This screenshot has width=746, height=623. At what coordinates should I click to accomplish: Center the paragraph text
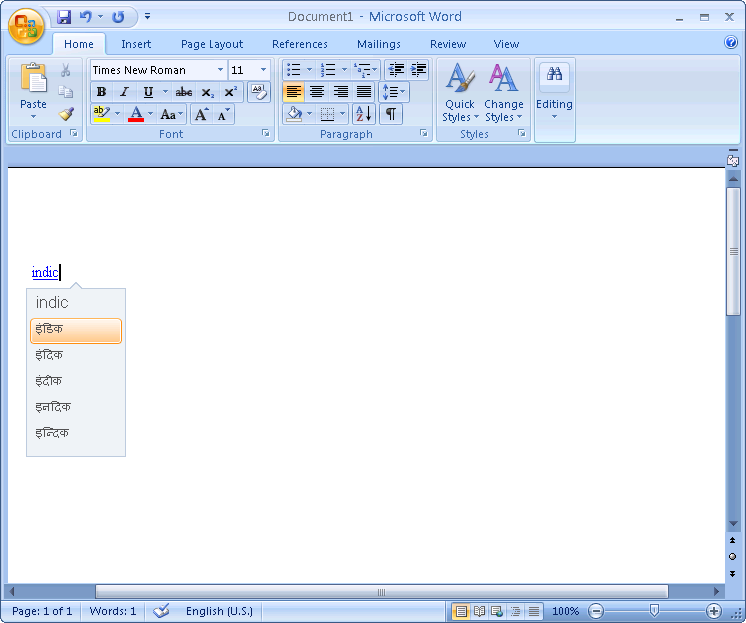[x=317, y=92]
